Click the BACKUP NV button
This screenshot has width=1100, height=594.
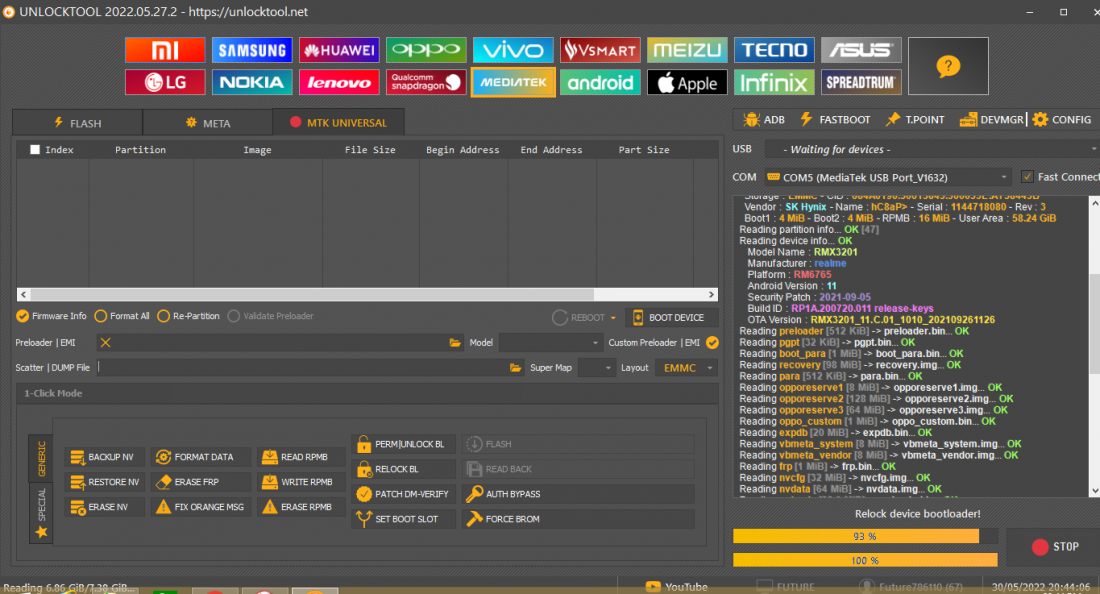pos(105,457)
